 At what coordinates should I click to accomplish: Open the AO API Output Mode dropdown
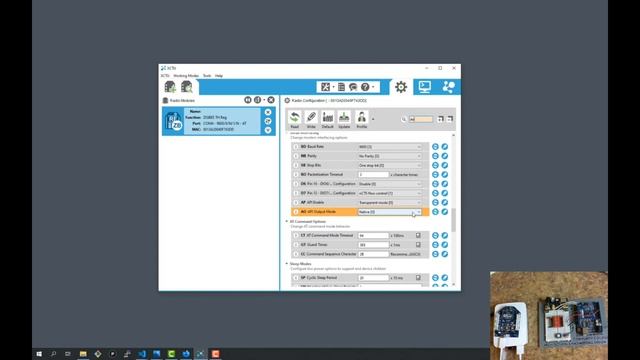390,212
